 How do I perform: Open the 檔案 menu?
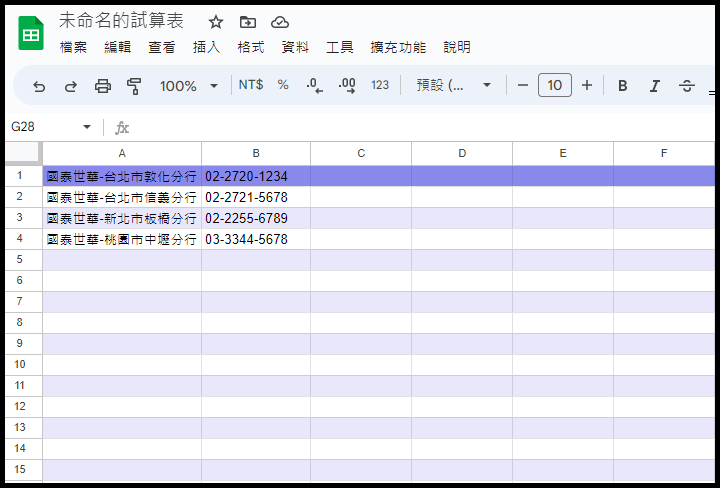(x=73, y=47)
